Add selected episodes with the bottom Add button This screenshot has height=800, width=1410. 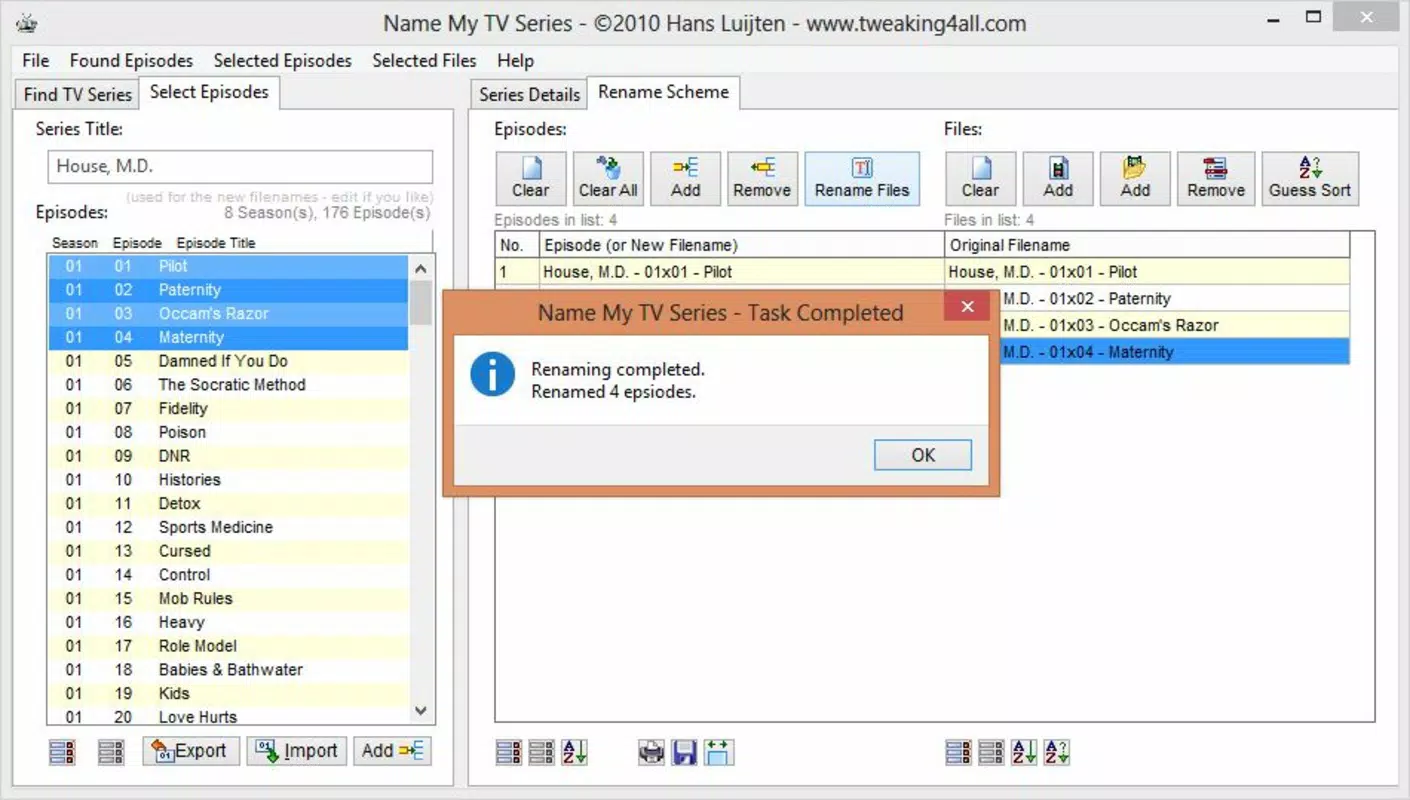point(393,751)
